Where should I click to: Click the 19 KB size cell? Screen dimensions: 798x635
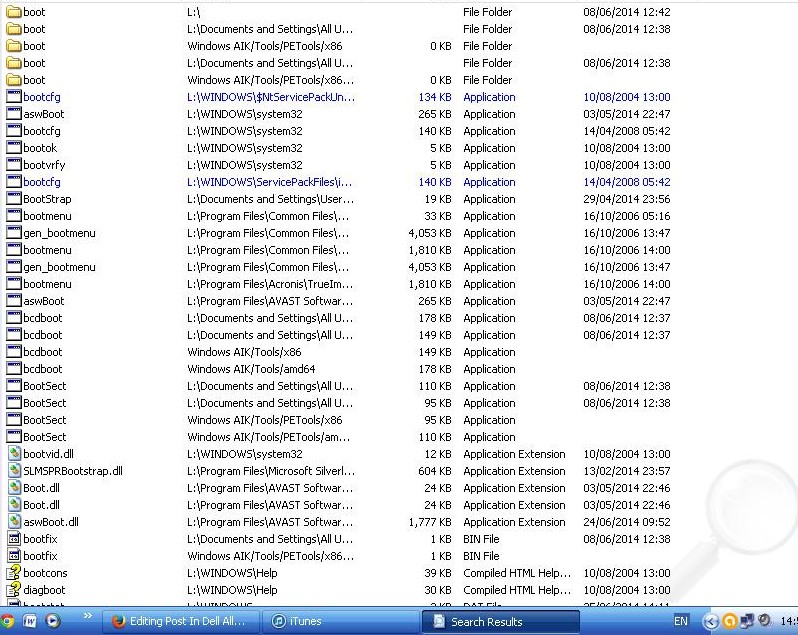(438, 199)
